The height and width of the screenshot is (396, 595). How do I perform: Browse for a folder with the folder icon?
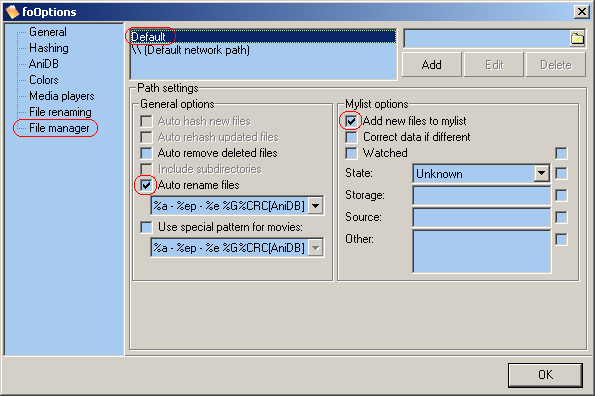tap(577, 38)
